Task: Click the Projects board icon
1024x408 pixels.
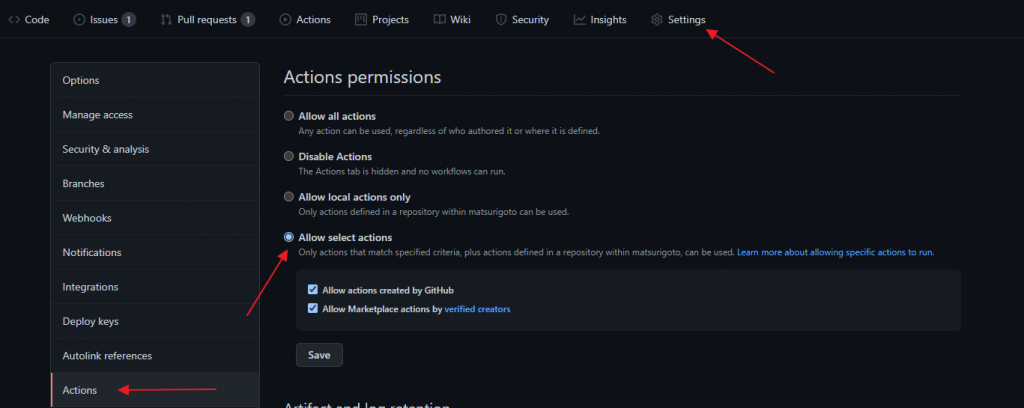Action: tap(361, 19)
